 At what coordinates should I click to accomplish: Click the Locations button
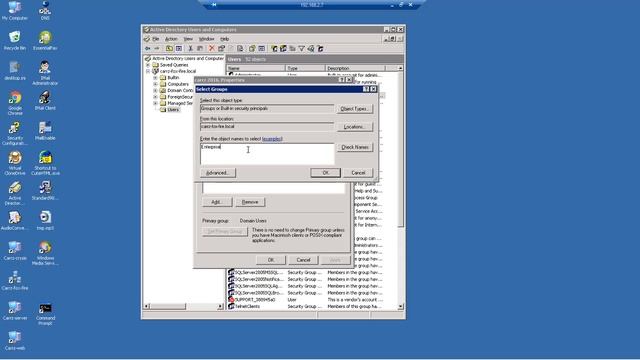(x=354, y=127)
